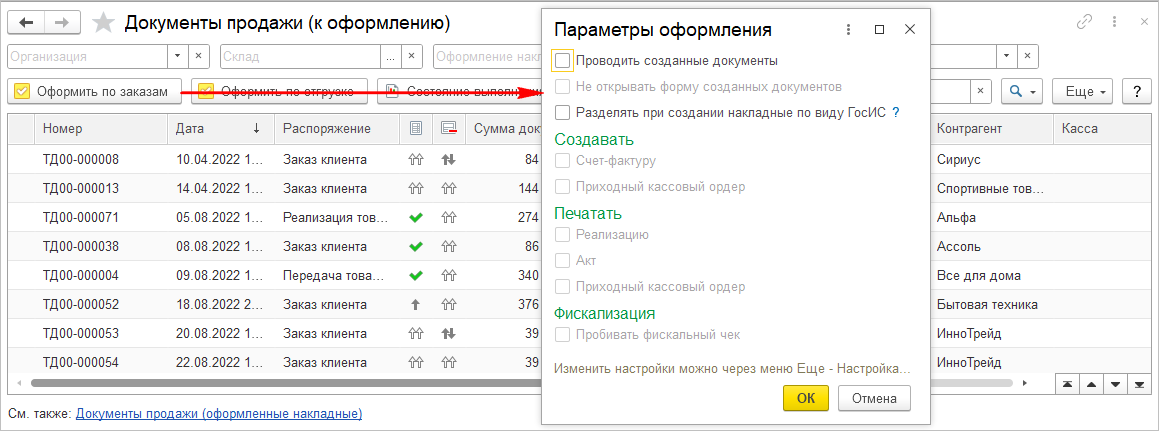This screenshot has height=431, width=1159.
Task: Click the Касса column header
Action: click(x=1101, y=129)
